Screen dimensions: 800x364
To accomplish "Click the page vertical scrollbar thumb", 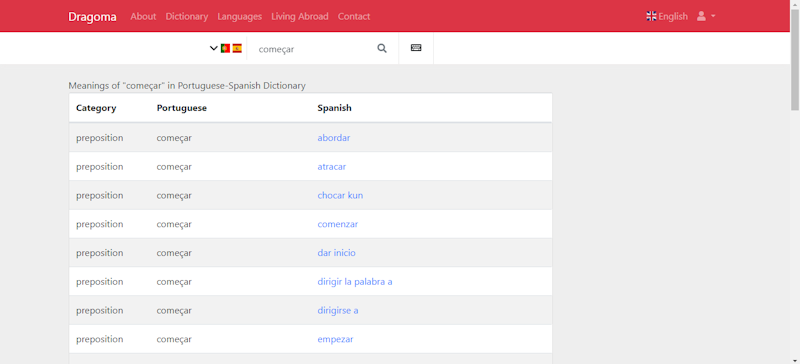I will pyautogui.click(x=795, y=59).
